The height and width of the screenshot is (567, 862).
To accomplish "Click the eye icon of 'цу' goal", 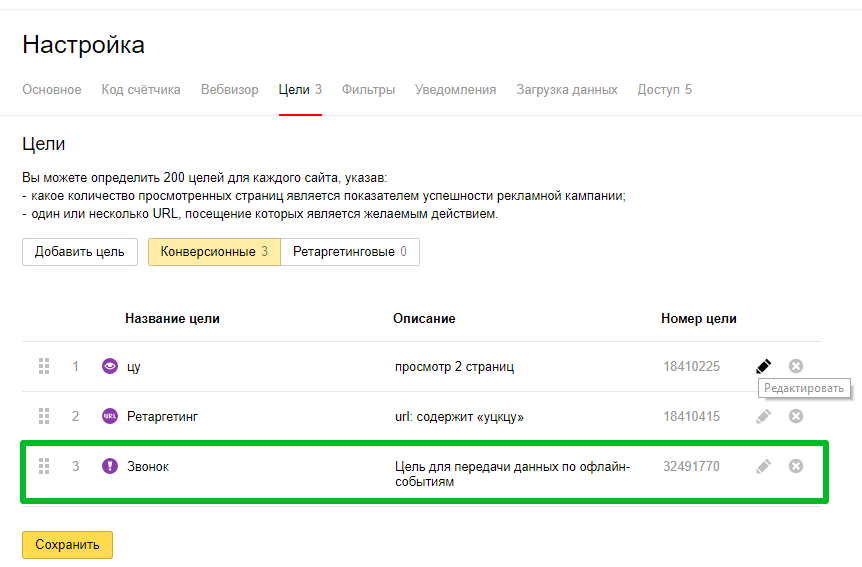I will [110, 366].
